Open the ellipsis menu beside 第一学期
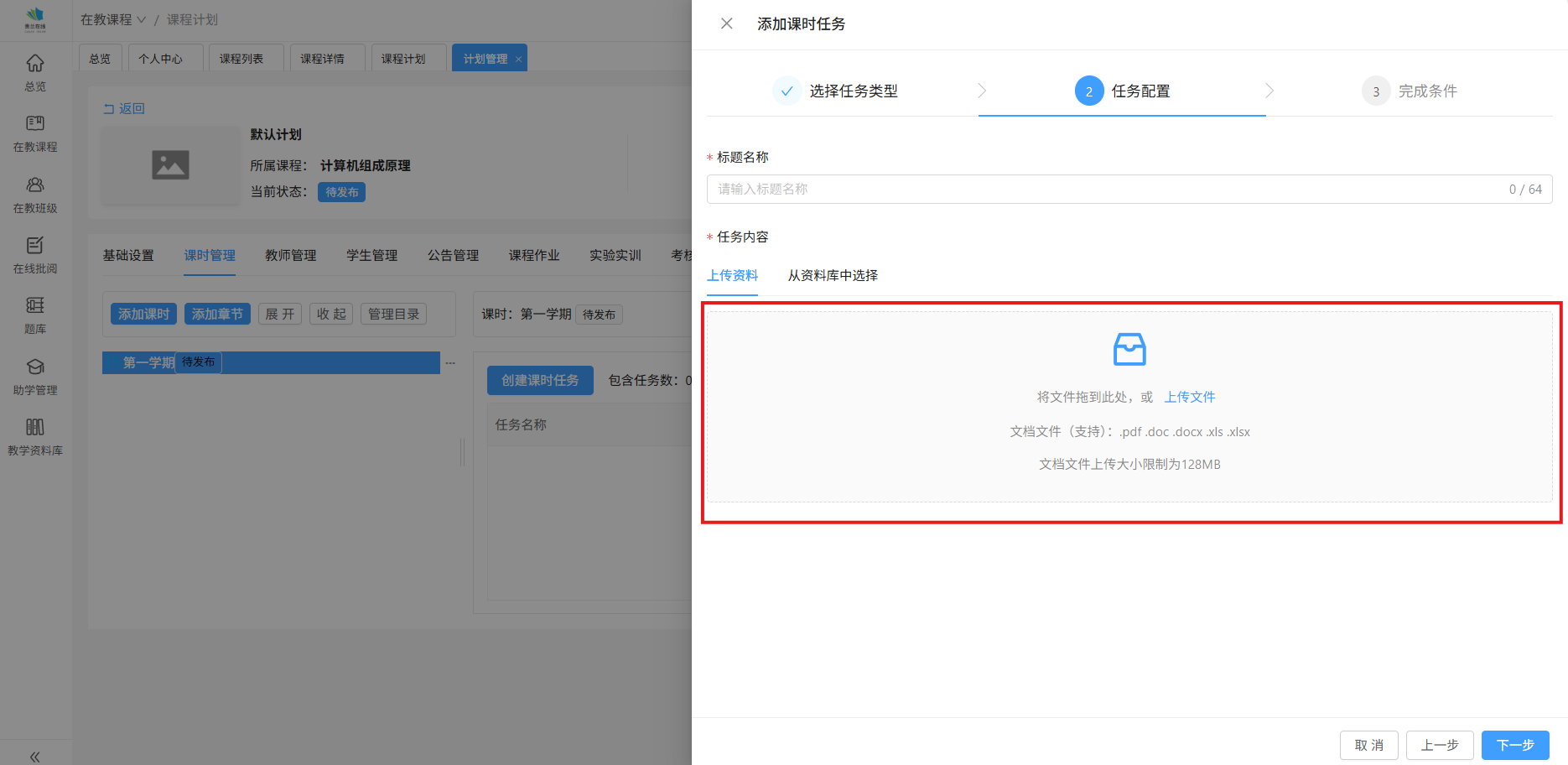The width and height of the screenshot is (1568, 765). coord(450,363)
